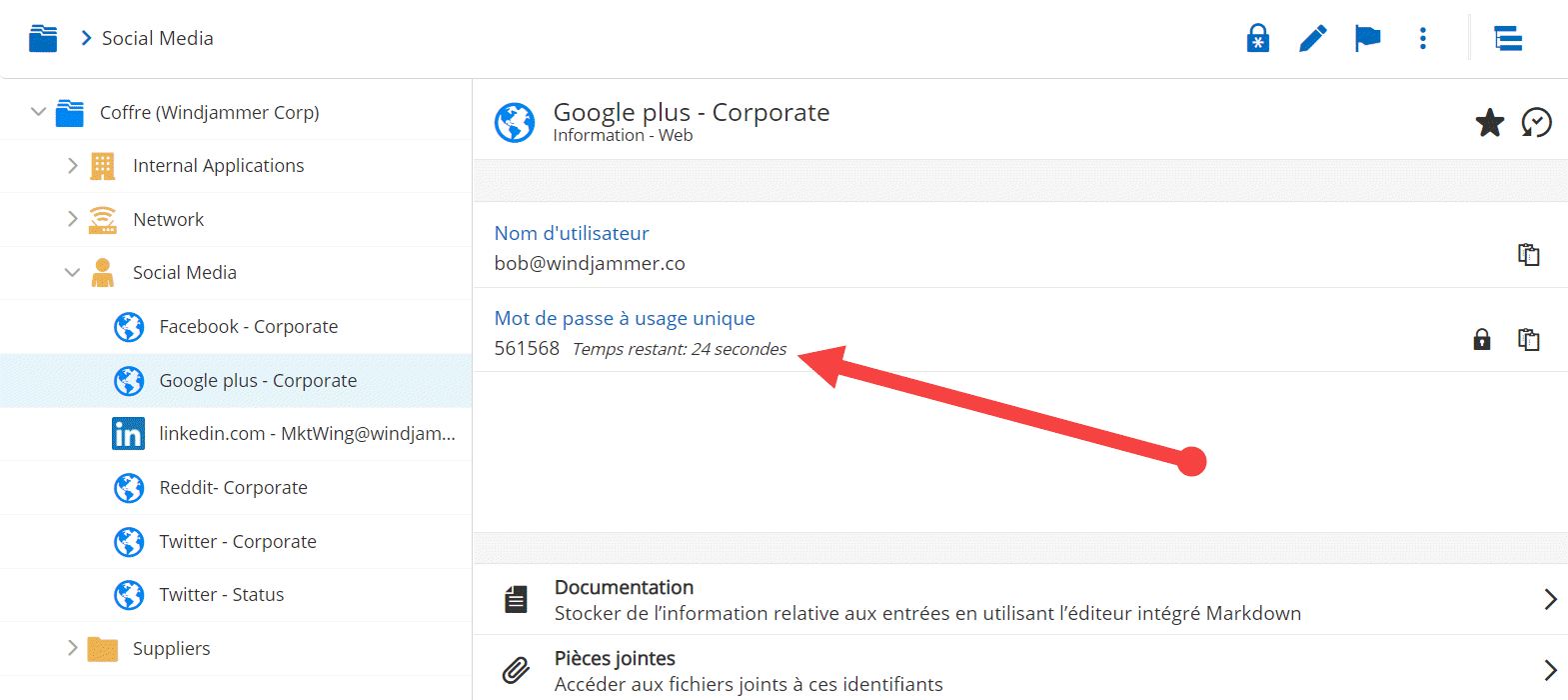
Task: Copy the one-time password to clipboard
Action: (1528, 339)
